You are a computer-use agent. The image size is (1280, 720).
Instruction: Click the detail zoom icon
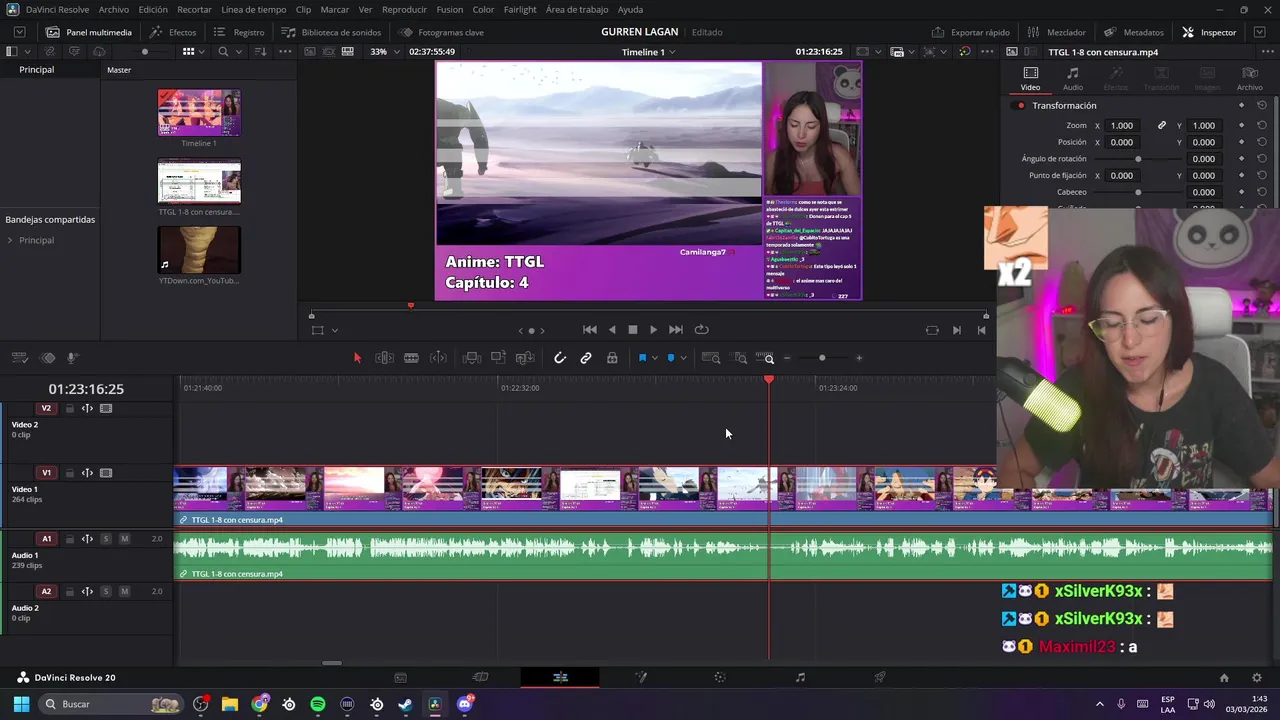click(740, 358)
